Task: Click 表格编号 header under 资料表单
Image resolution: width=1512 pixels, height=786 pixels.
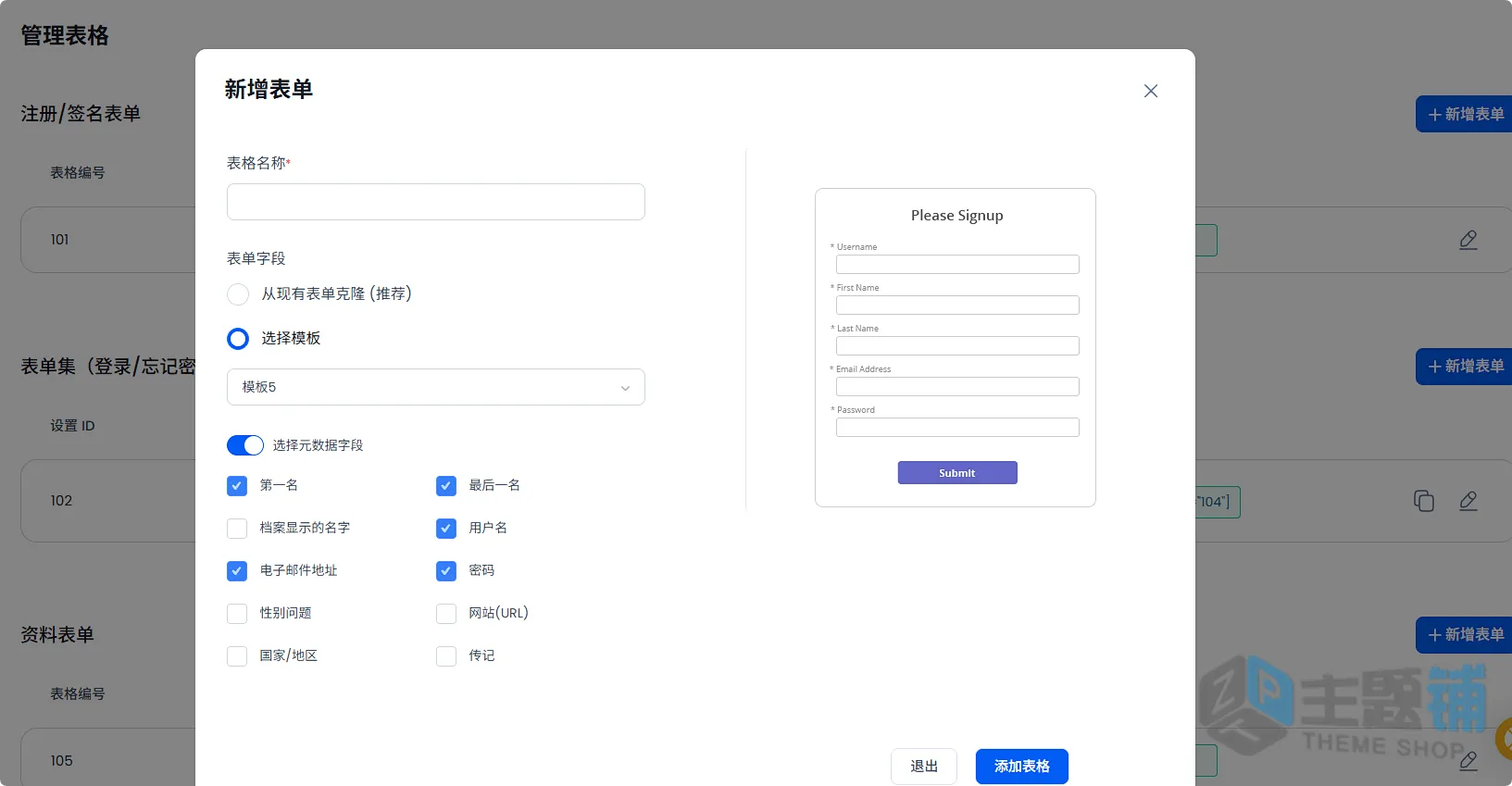Action: tap(78, 694)
